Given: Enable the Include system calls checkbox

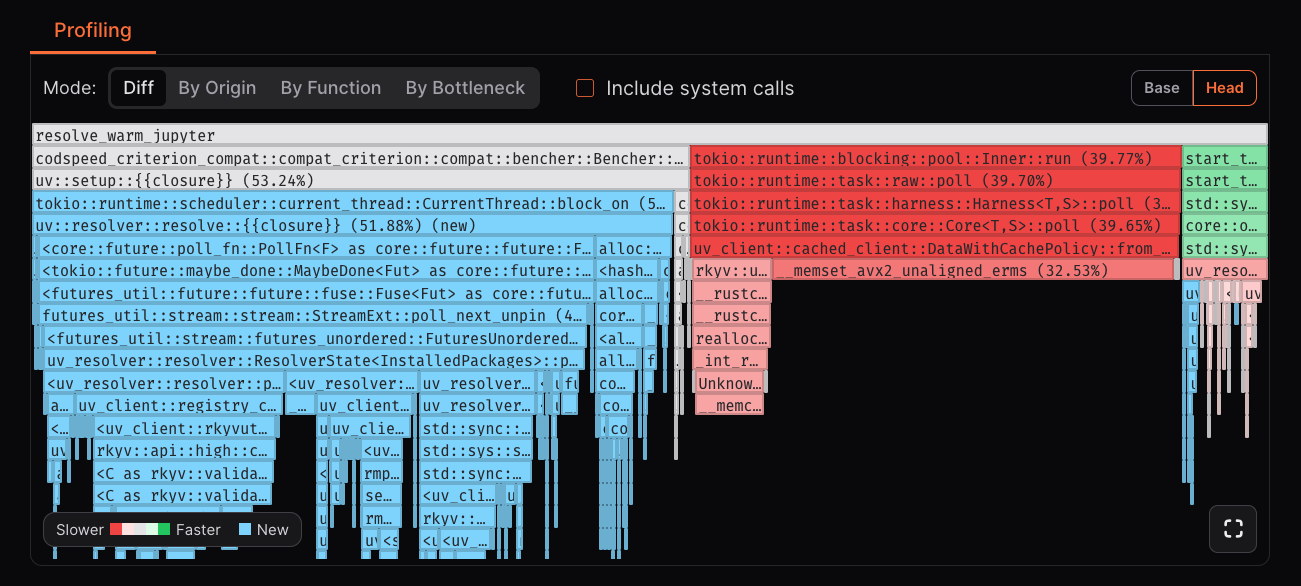Looking at the screenshot, I should (x=585, y=88).
